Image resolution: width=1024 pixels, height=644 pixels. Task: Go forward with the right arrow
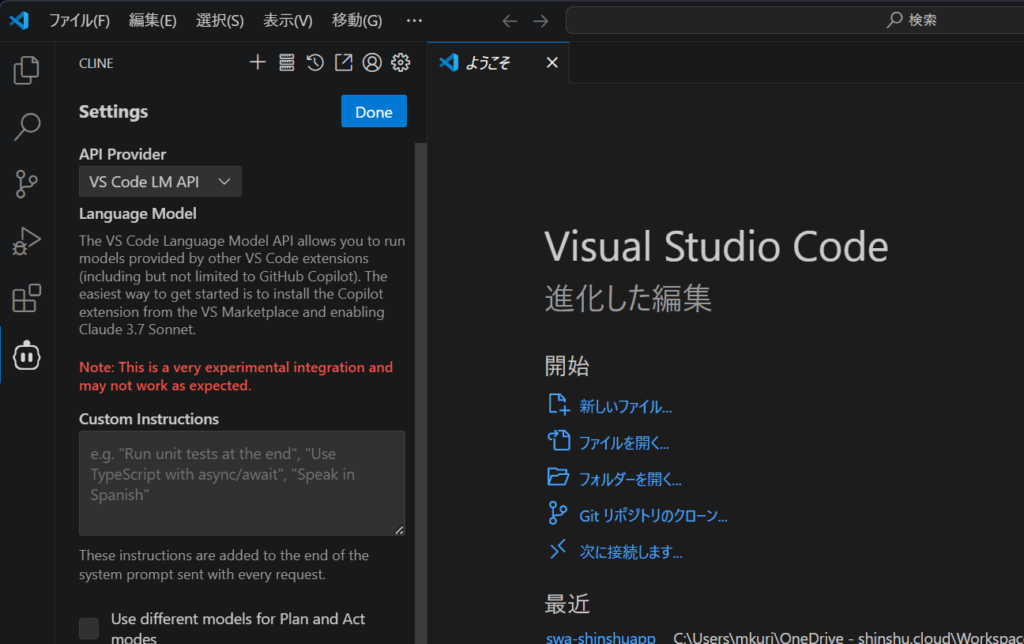(541, 21)
